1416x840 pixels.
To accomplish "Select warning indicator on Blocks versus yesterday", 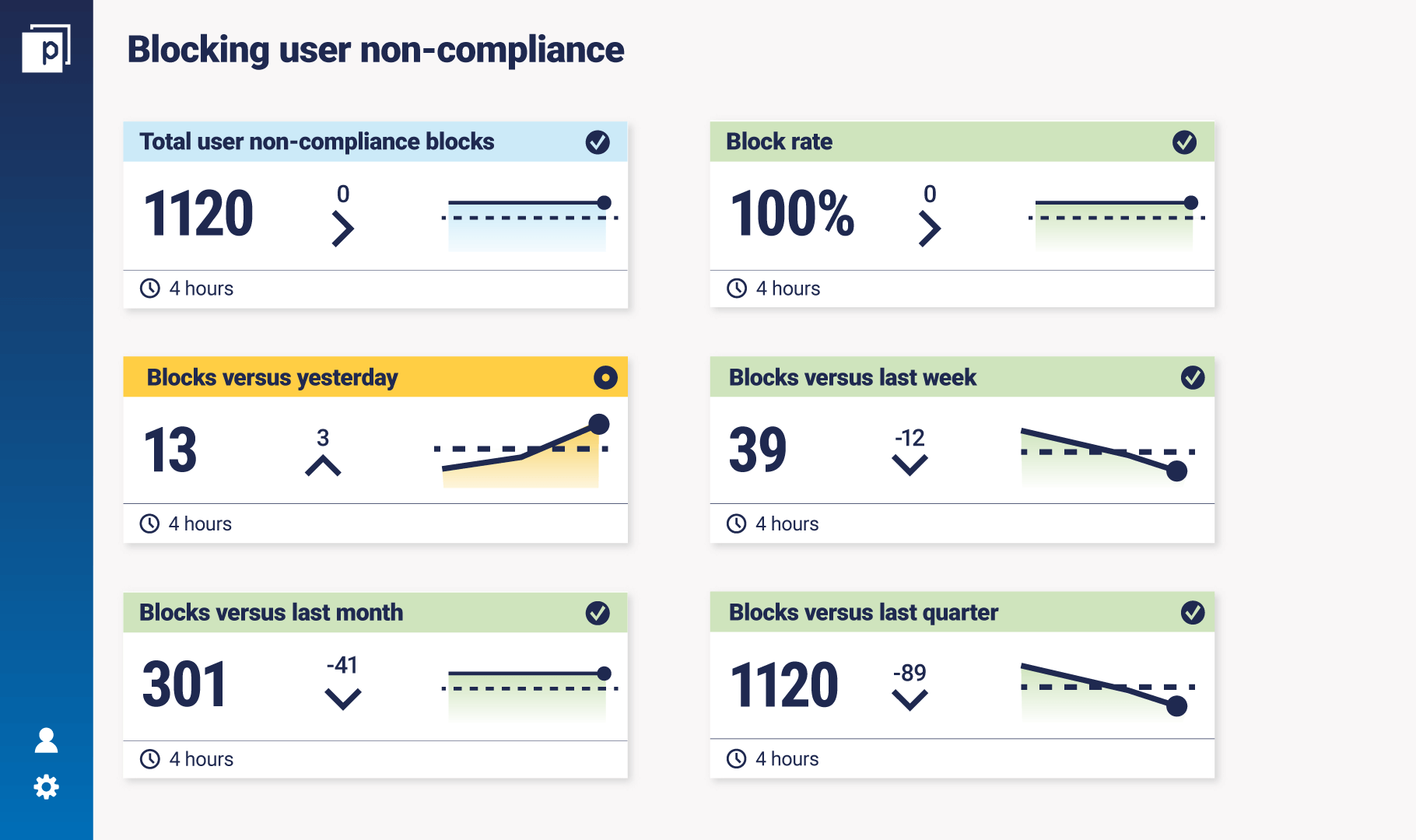I will pos(605,377).
